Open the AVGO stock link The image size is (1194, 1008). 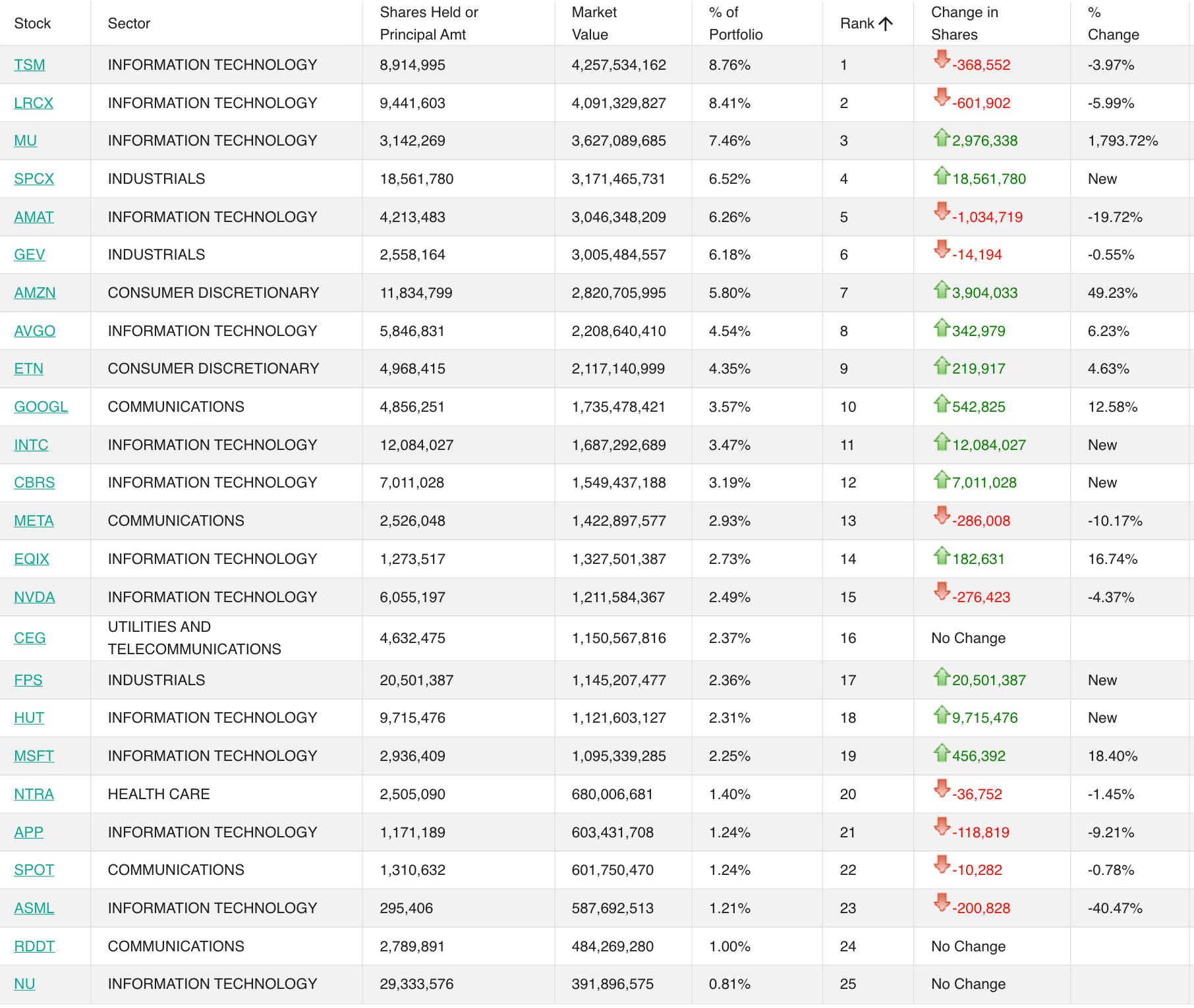(35, 331)
